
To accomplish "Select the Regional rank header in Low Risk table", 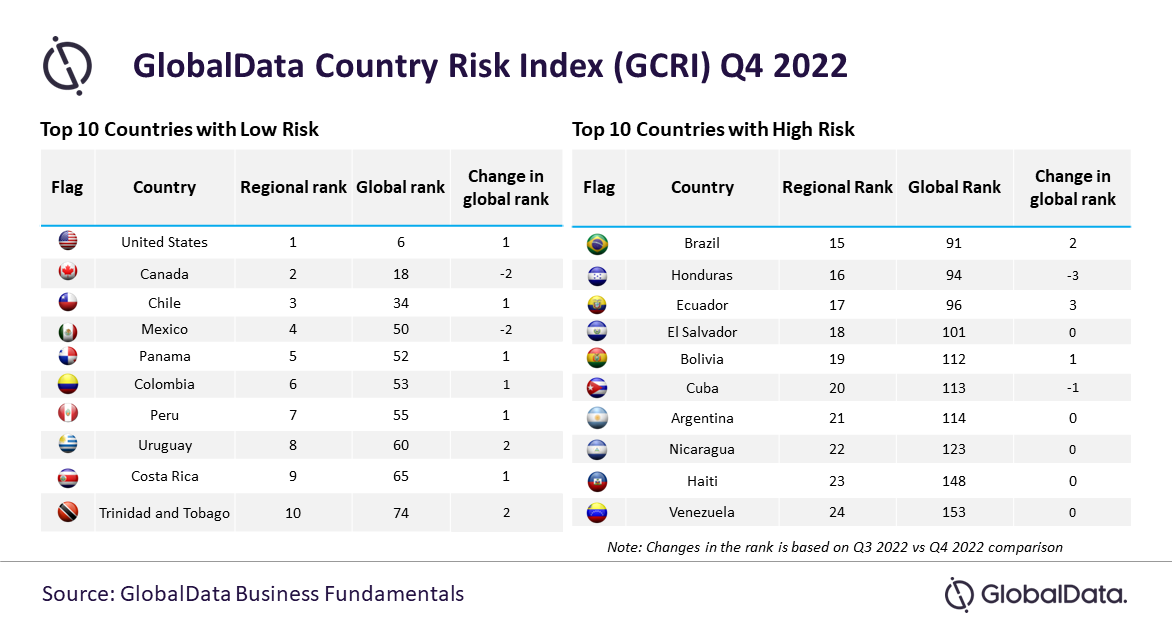I will coord(293,187).
